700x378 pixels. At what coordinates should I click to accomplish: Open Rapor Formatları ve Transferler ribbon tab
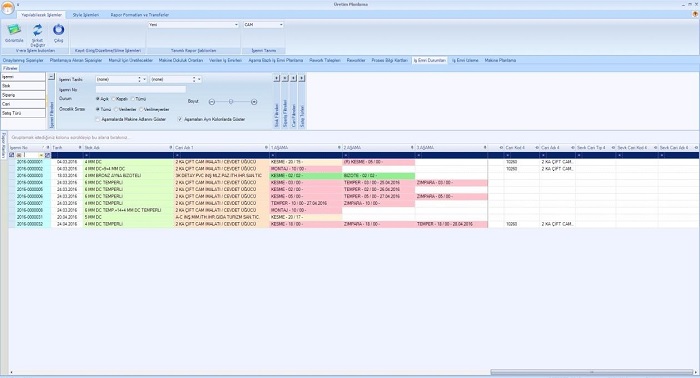click(140, 15)
